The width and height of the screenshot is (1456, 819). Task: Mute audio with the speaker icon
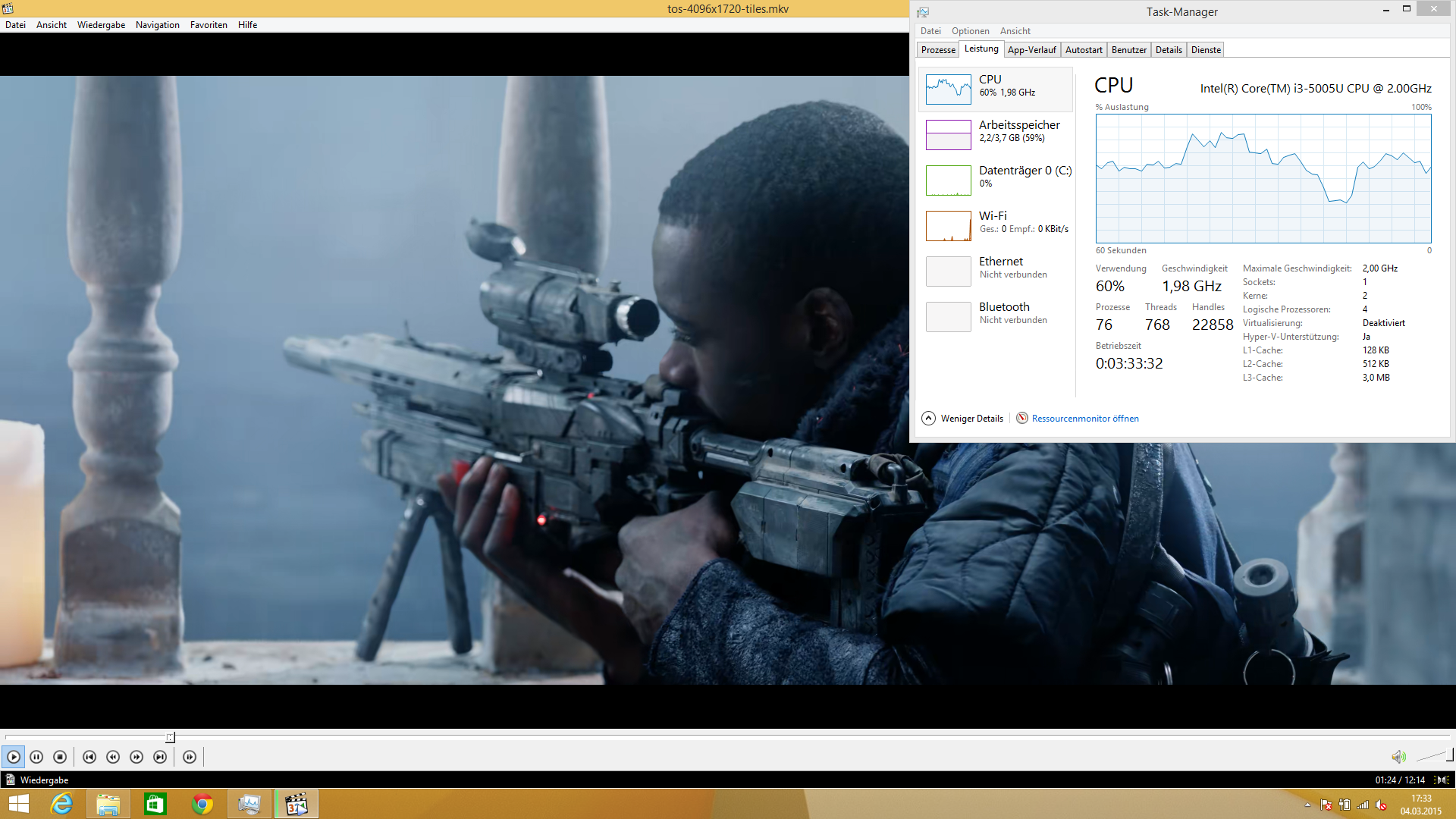(x=1398, y=757)
